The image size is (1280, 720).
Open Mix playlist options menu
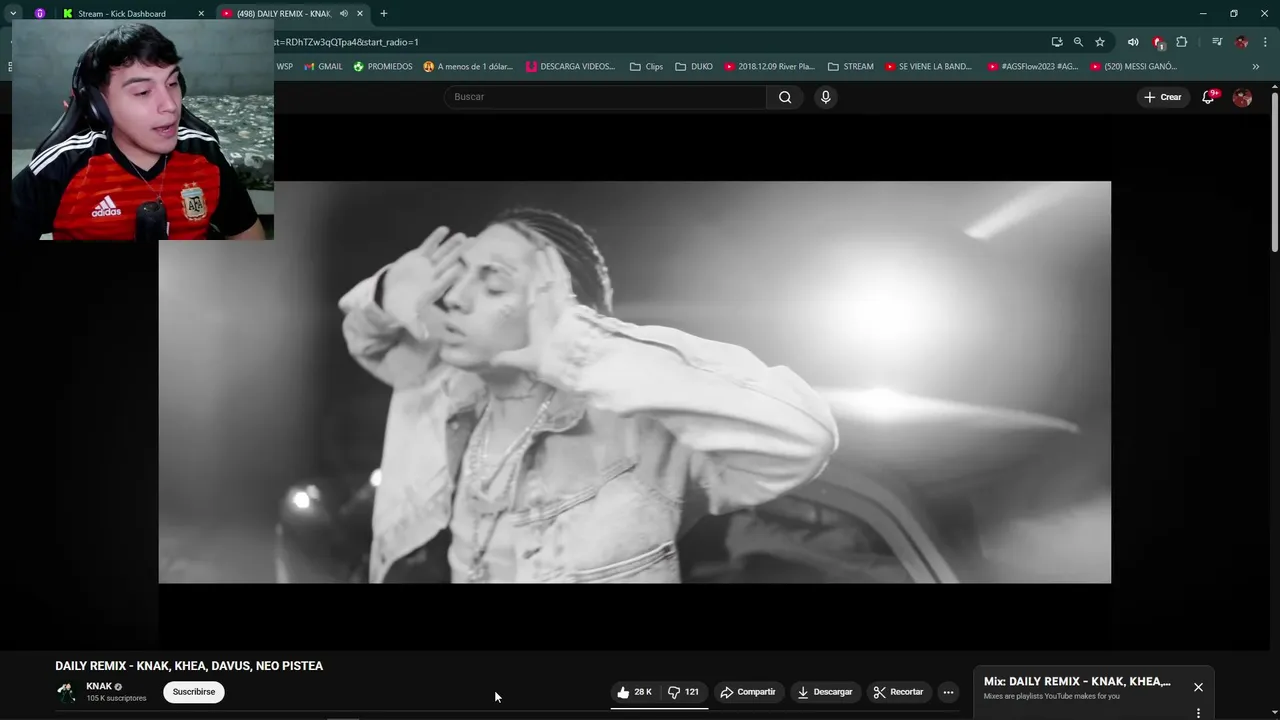click(1198, 713)
